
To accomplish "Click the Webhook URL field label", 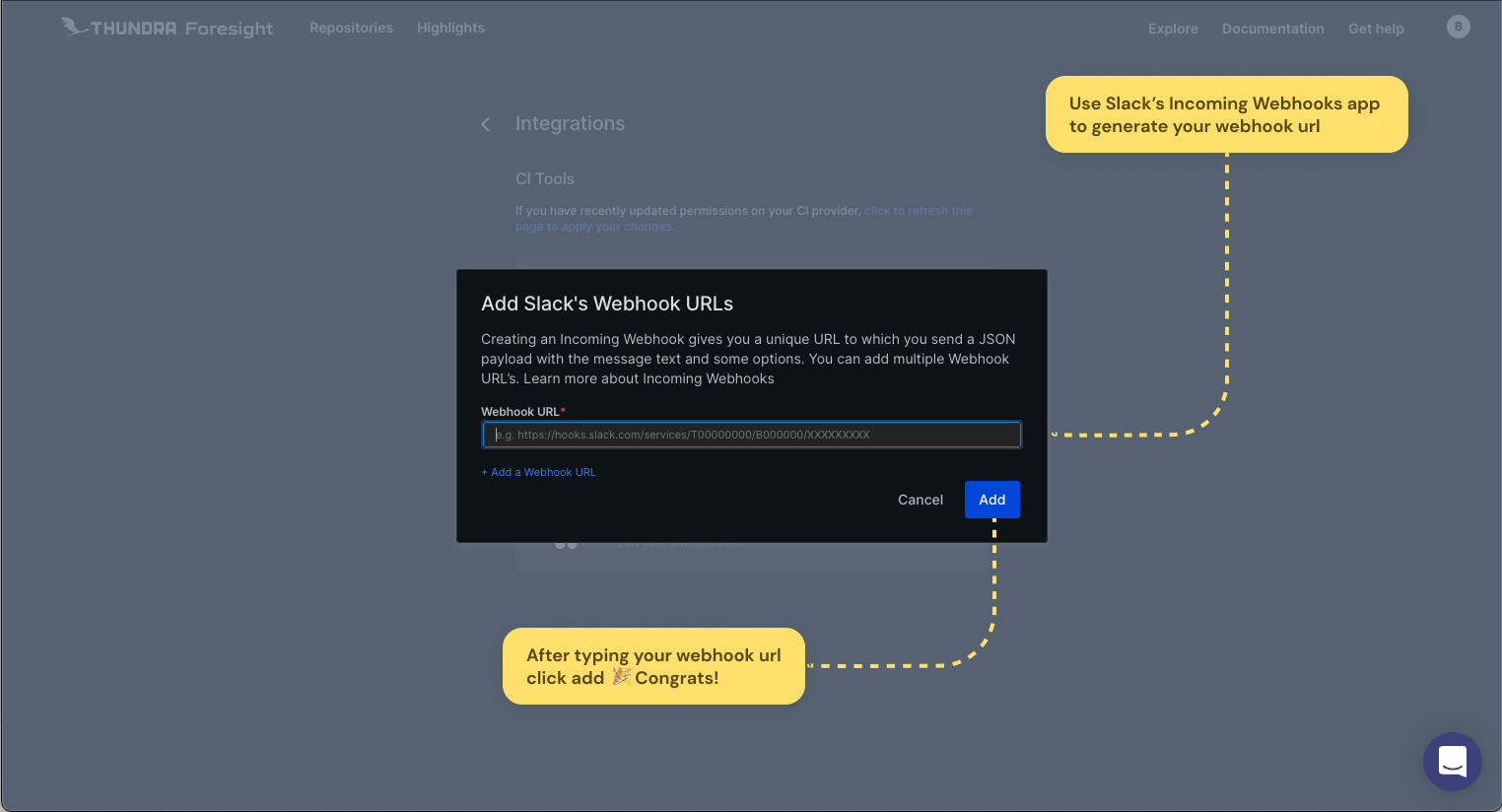I will click(x=523, y=412).
